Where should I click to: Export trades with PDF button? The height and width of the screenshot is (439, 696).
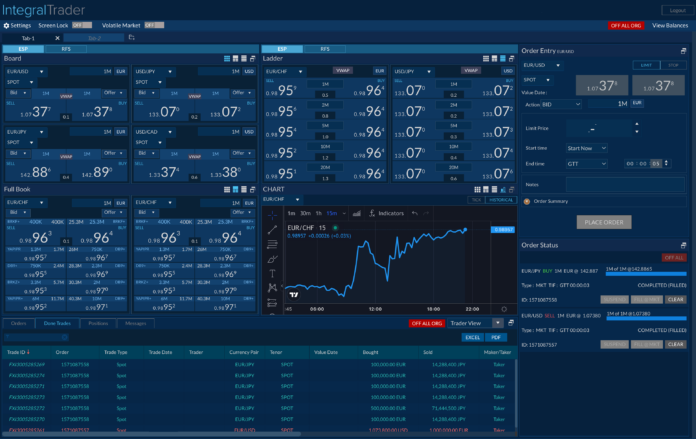[496, 338]
